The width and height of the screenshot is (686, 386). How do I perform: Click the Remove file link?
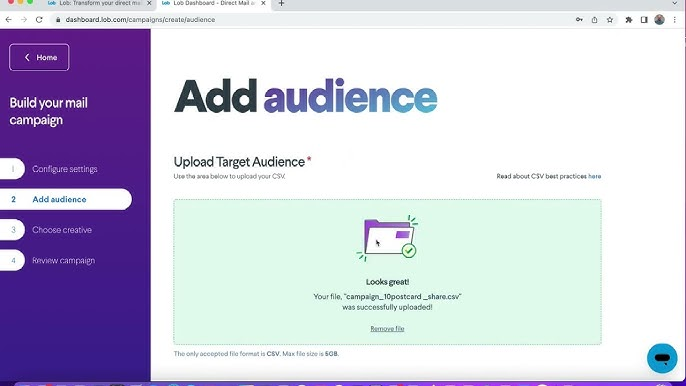point(387,329)
